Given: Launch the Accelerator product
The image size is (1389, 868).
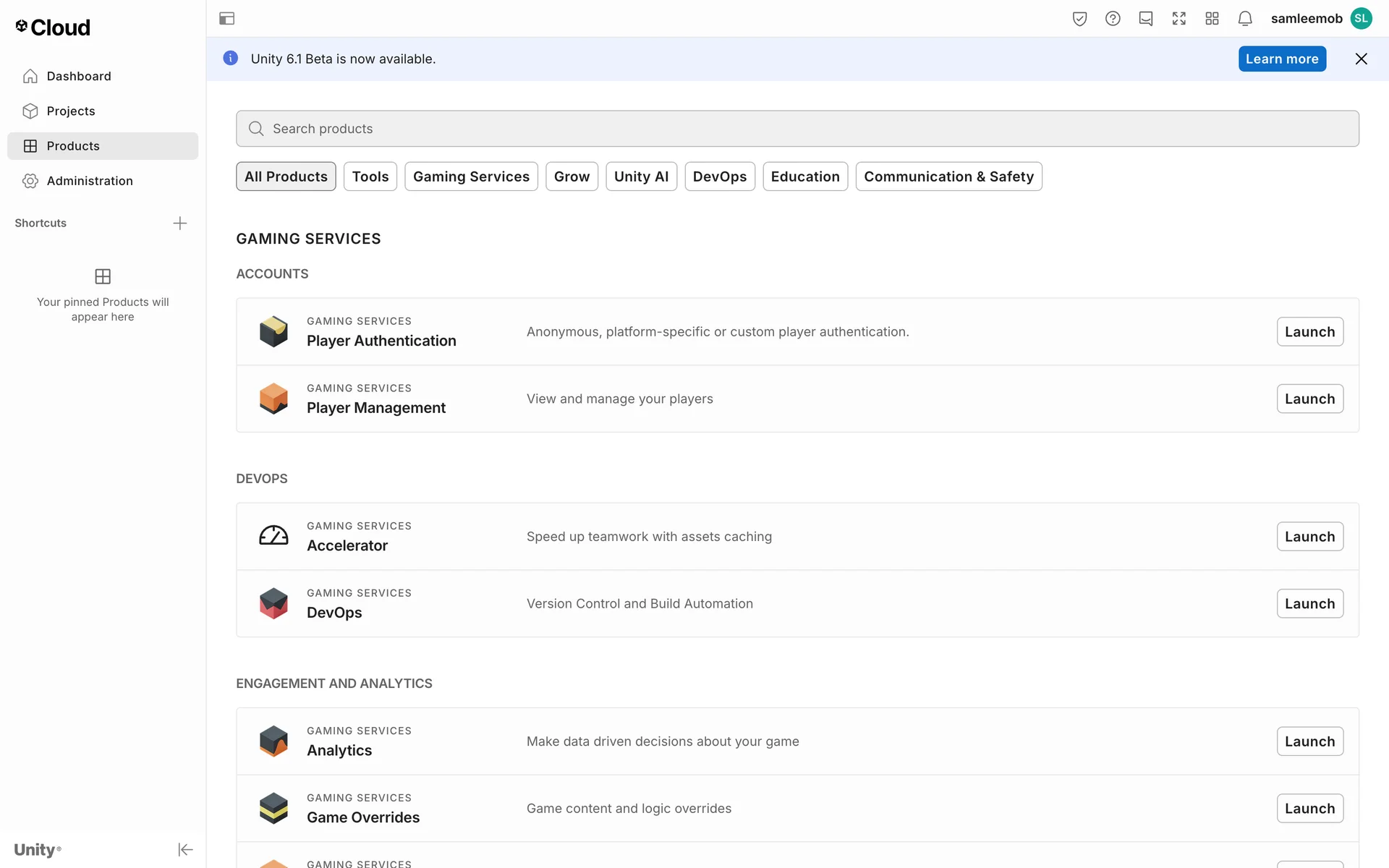Looking at the screenshot, I should 1309,537.
